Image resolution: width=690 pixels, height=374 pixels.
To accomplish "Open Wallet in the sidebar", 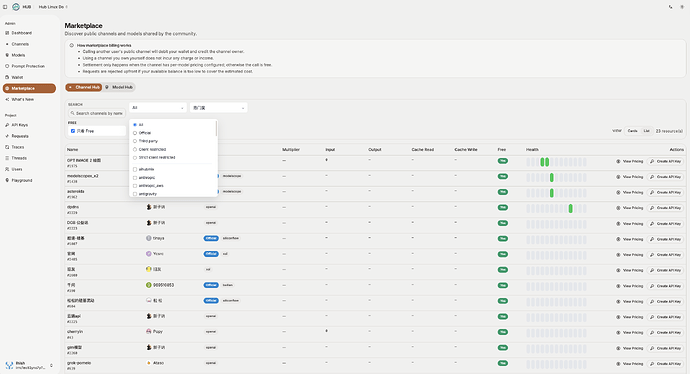I will 17,77.
